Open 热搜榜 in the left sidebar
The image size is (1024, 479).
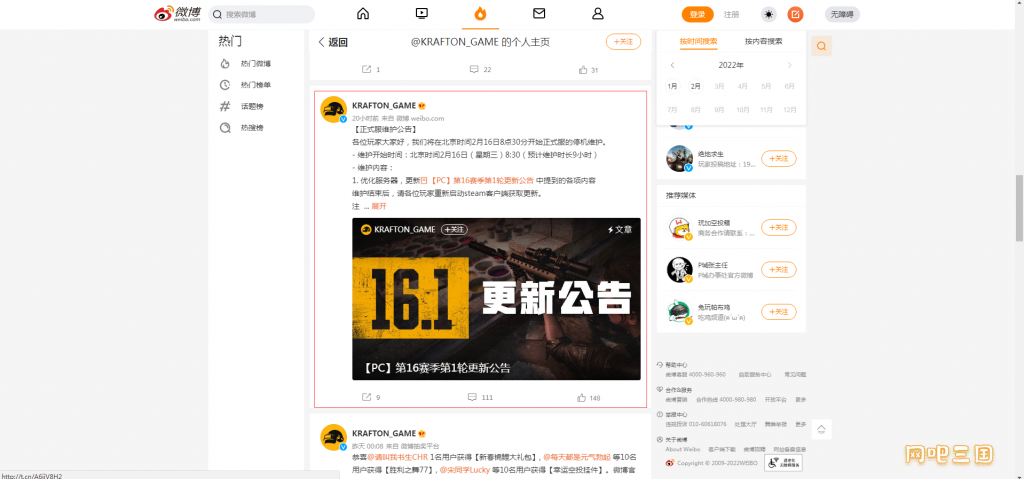click(252, 128)
